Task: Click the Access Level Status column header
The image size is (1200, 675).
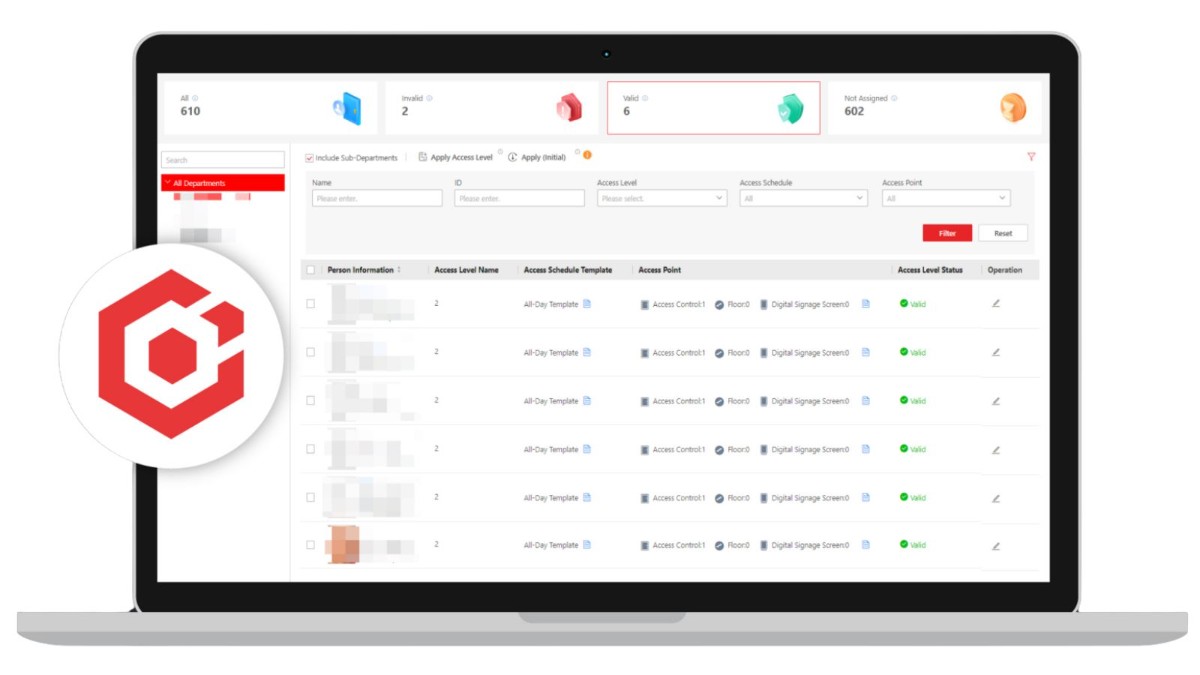Action: (x=930, y=270)
